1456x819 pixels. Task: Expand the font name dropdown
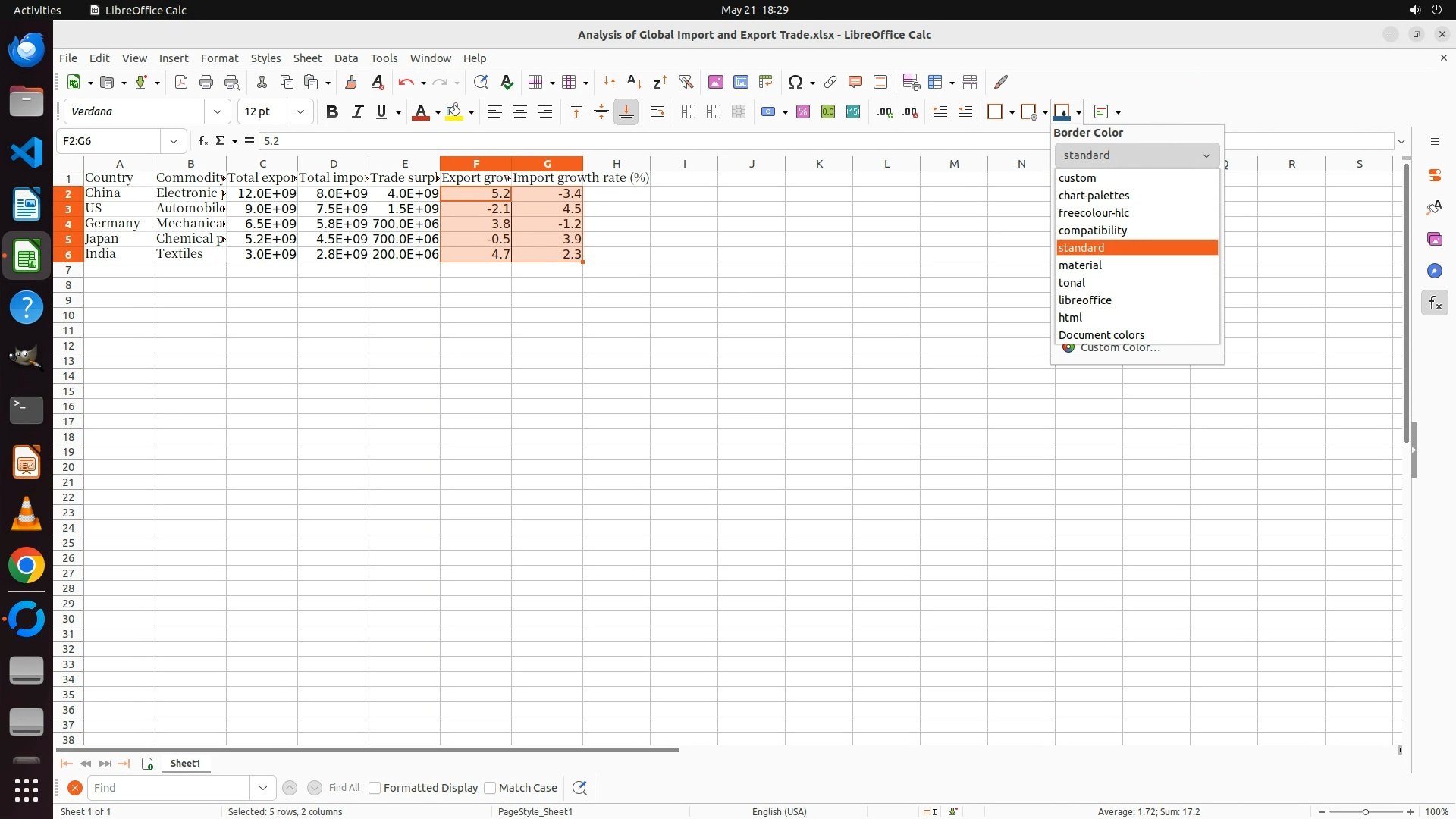click(218, 112)
